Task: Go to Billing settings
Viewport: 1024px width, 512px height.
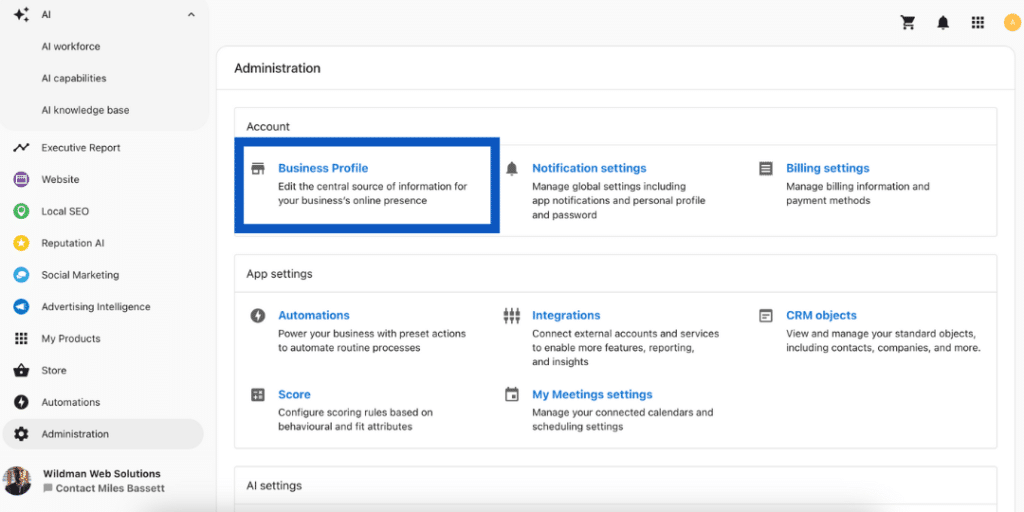Action: tap(827, 168)
